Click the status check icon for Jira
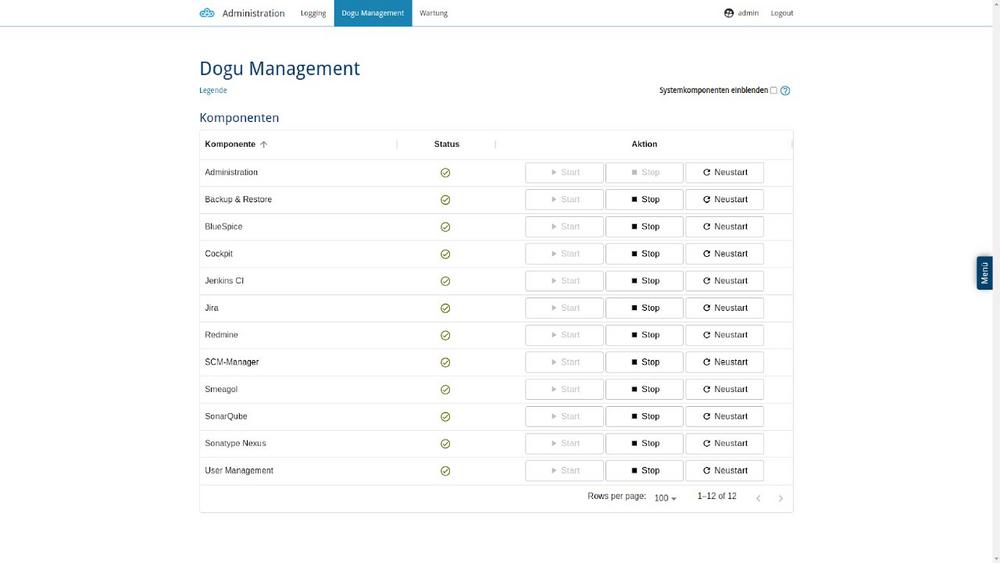Viewport: 1000px width, 563px height. (x=445, y=308)
